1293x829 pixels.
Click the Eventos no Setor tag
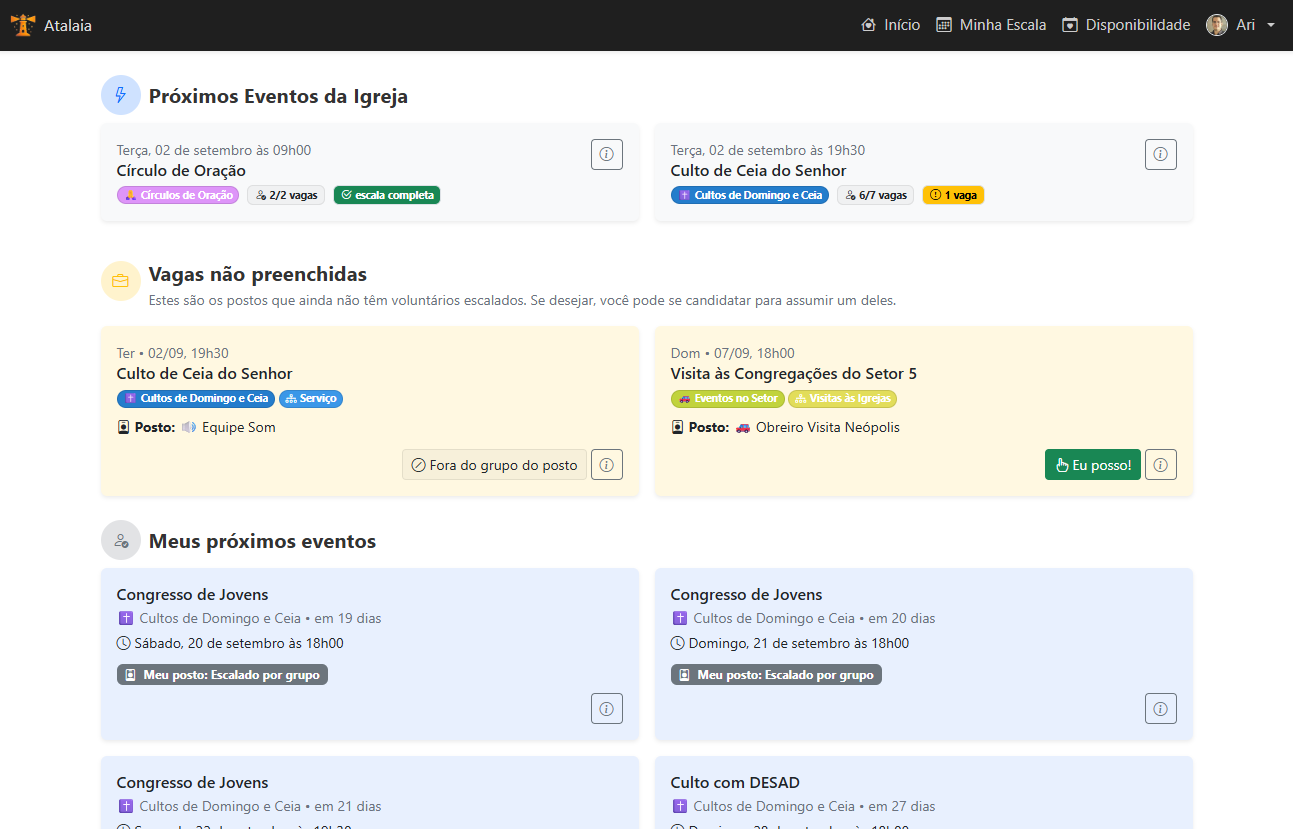(x=727, y=399)
